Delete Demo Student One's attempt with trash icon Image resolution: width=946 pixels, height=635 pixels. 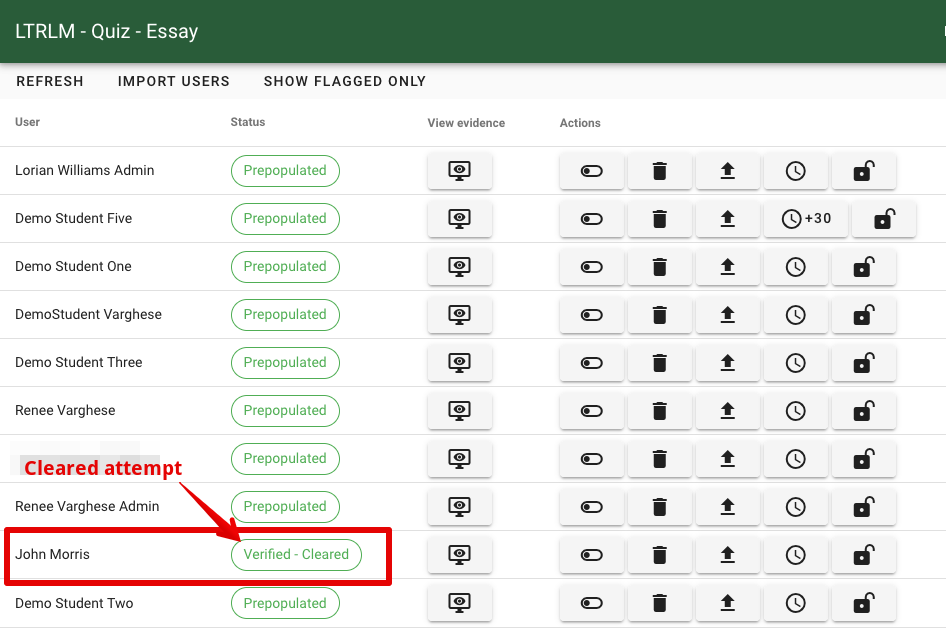pyautogui.click(x=659, y=267)
